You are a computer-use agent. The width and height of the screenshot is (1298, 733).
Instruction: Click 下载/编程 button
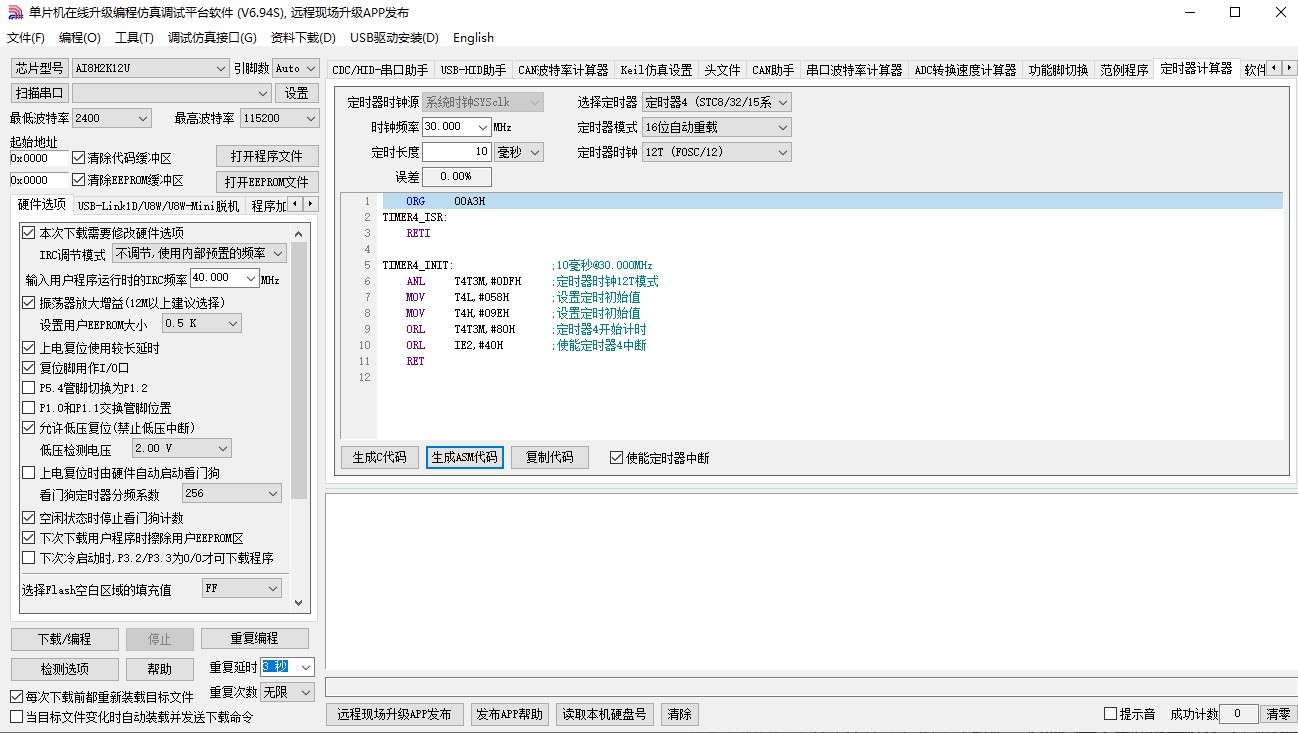pyautogui.click(x=64, y=639)
